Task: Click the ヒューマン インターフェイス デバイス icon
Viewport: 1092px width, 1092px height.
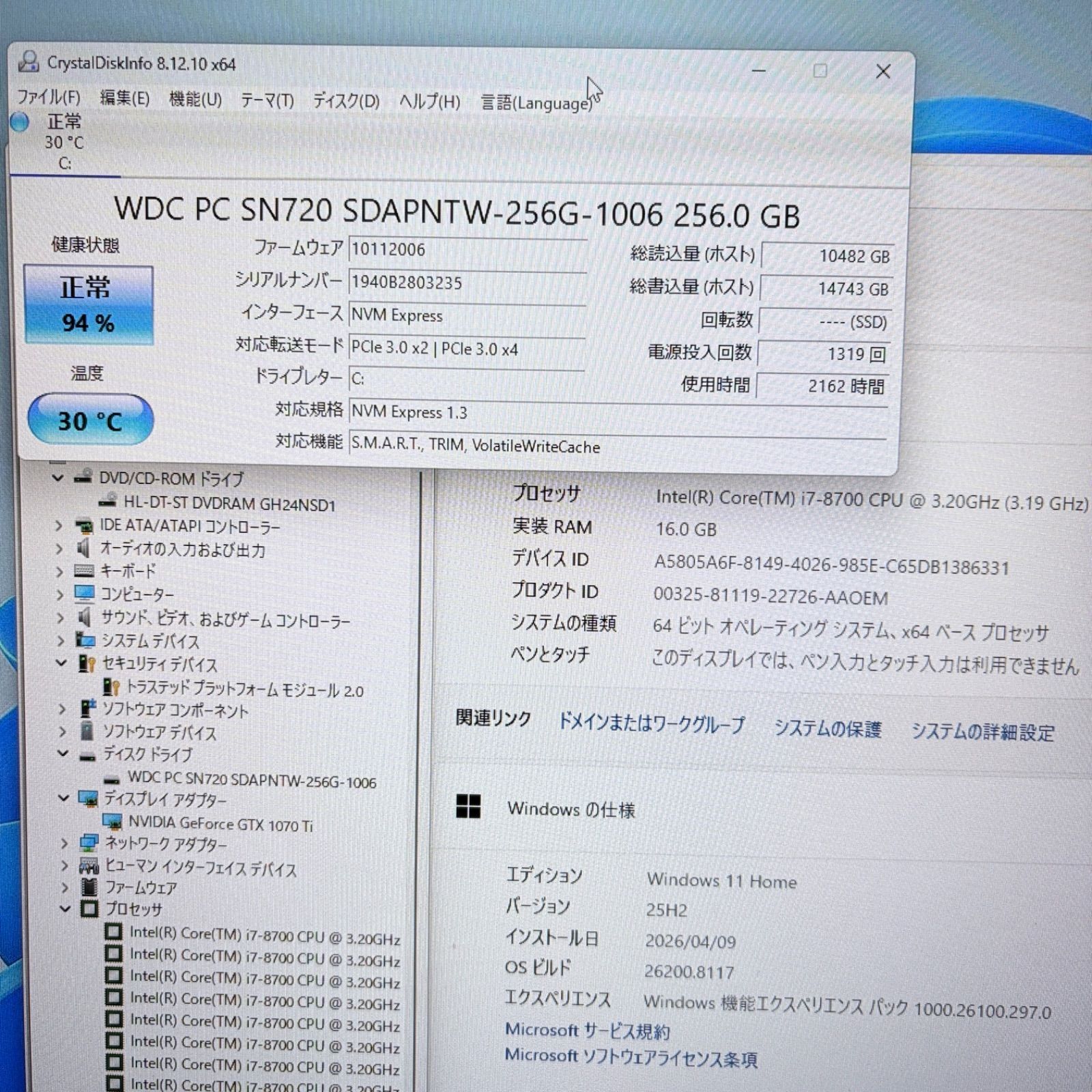Action: click(x=89, y=866)
